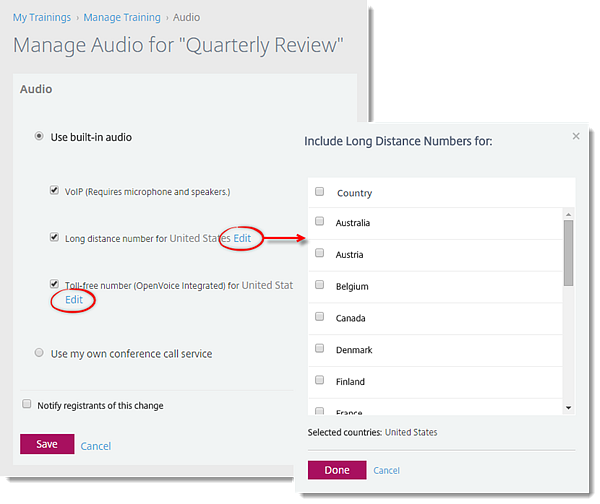Select Use my own conference call service

click(x=39, y=353)
